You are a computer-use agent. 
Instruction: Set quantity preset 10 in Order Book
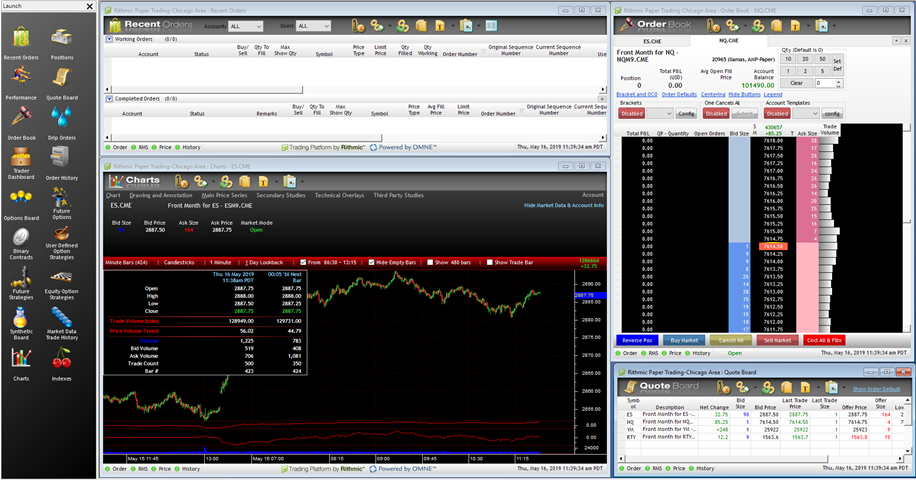788,59
